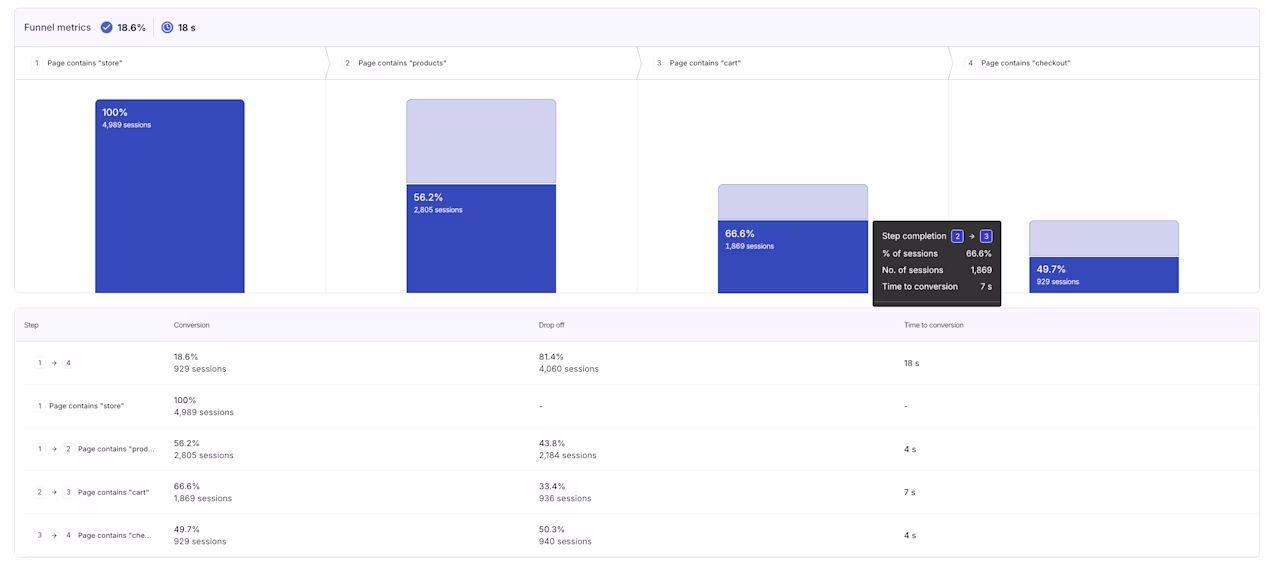1280x572 pixels.
Task: Click the arrow icon in the 2 → 3 cart row
Action: coord(54,492)
